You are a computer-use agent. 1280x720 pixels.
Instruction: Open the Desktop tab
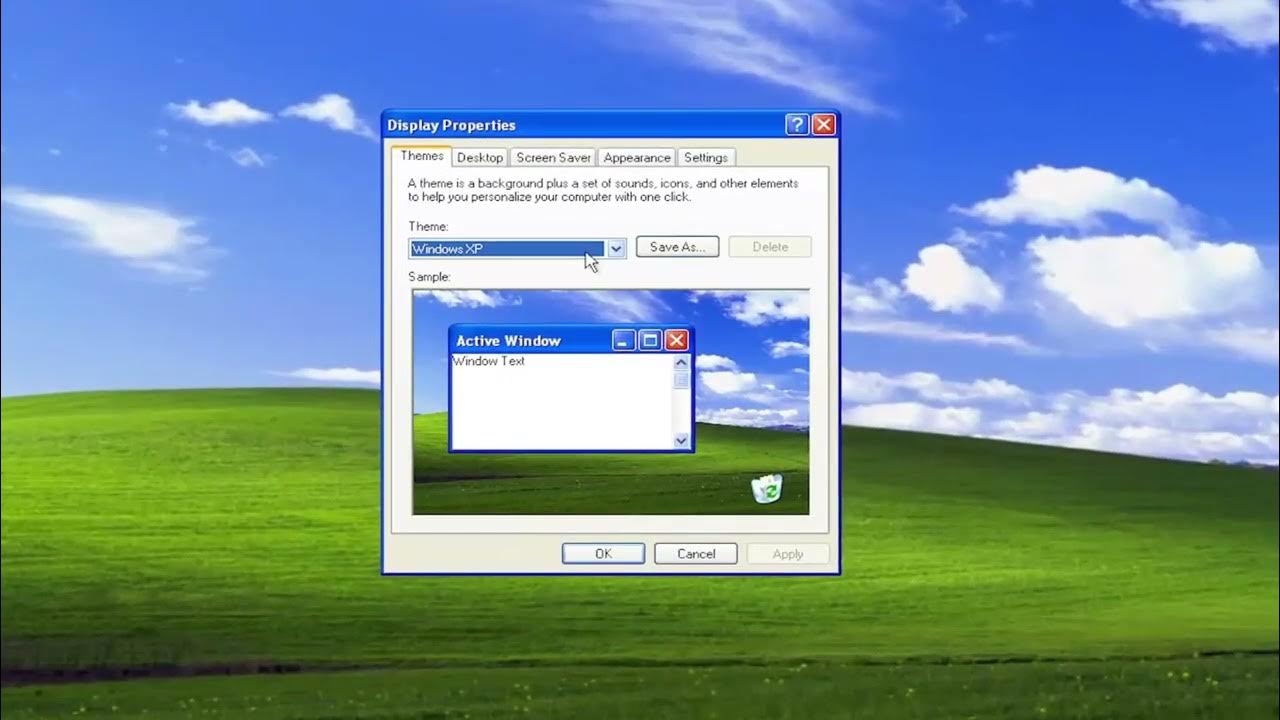[480, 158]
